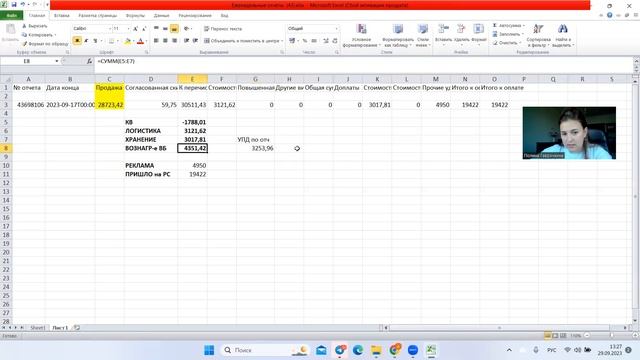Increase the indent
Image resolution: width=640 pixels, height=360 pixels.
195,41
